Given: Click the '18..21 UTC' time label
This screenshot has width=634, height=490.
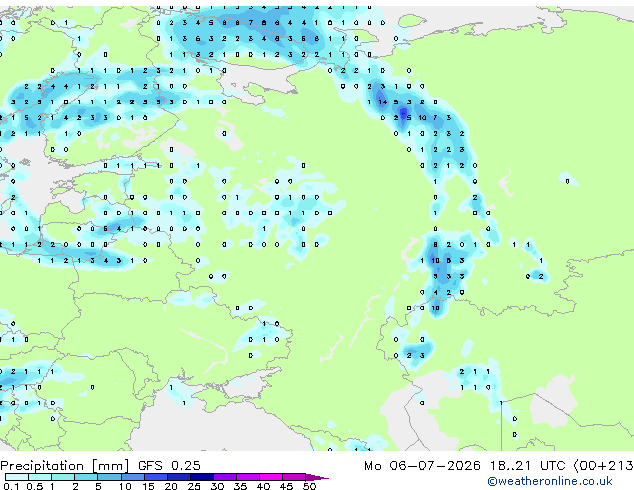Looking at the screenshot, I should (x=527, y=466).
